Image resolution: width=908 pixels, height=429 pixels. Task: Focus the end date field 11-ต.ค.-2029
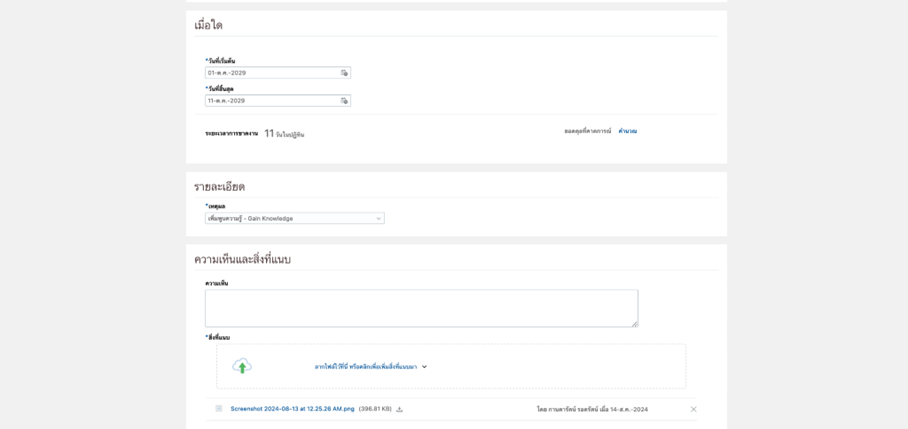(270, 101)
